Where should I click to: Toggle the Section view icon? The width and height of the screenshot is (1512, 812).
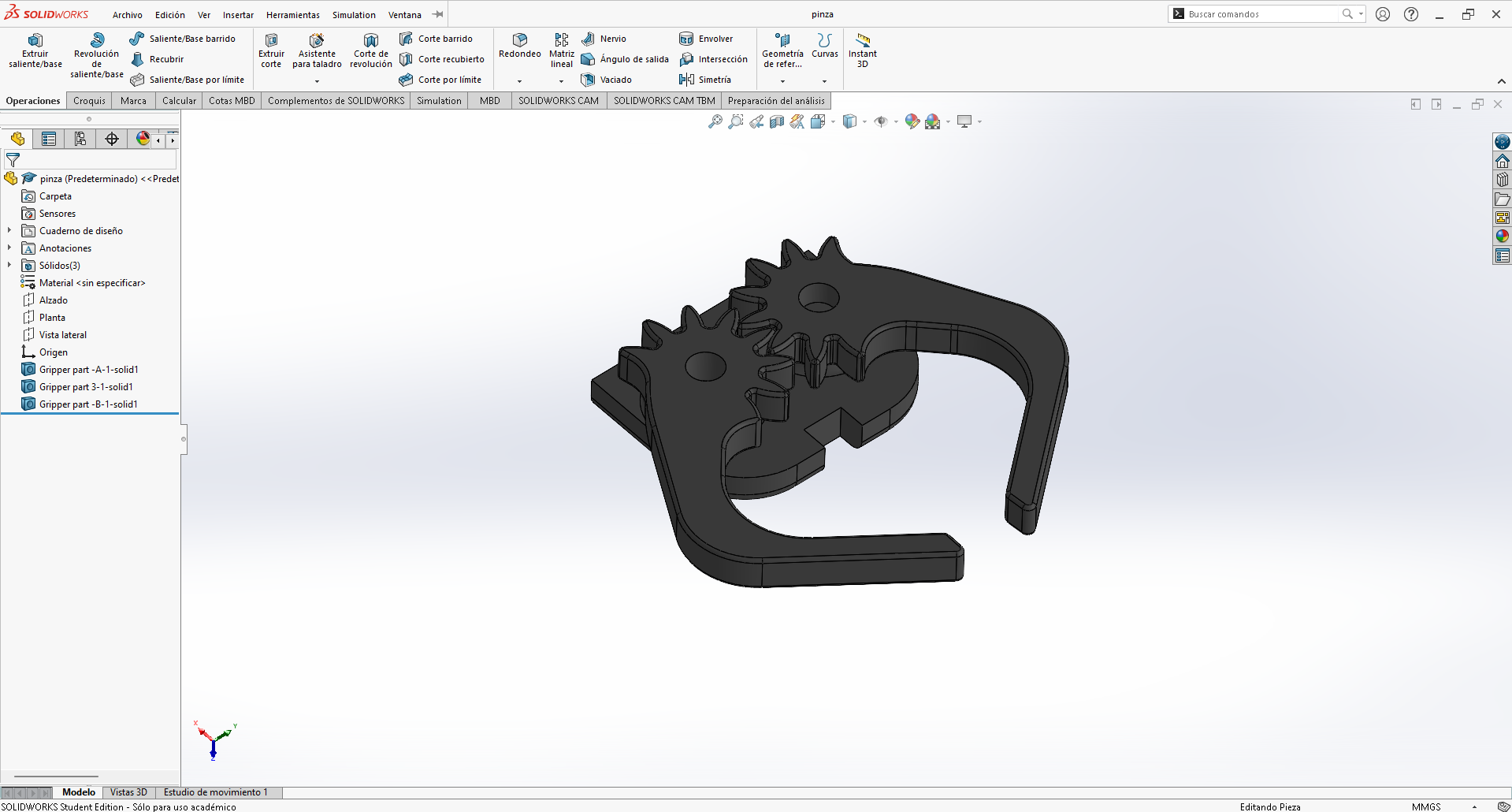tap(777, 121)
